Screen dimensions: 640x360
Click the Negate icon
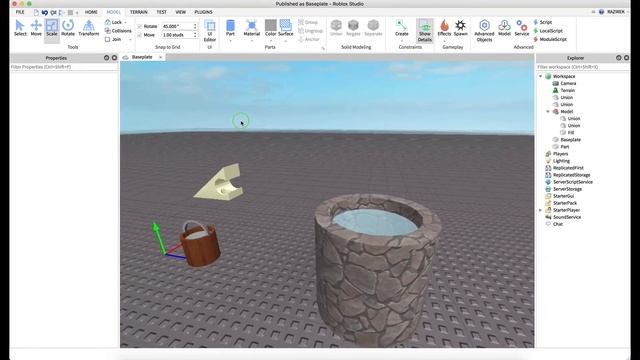click(353, 25)
